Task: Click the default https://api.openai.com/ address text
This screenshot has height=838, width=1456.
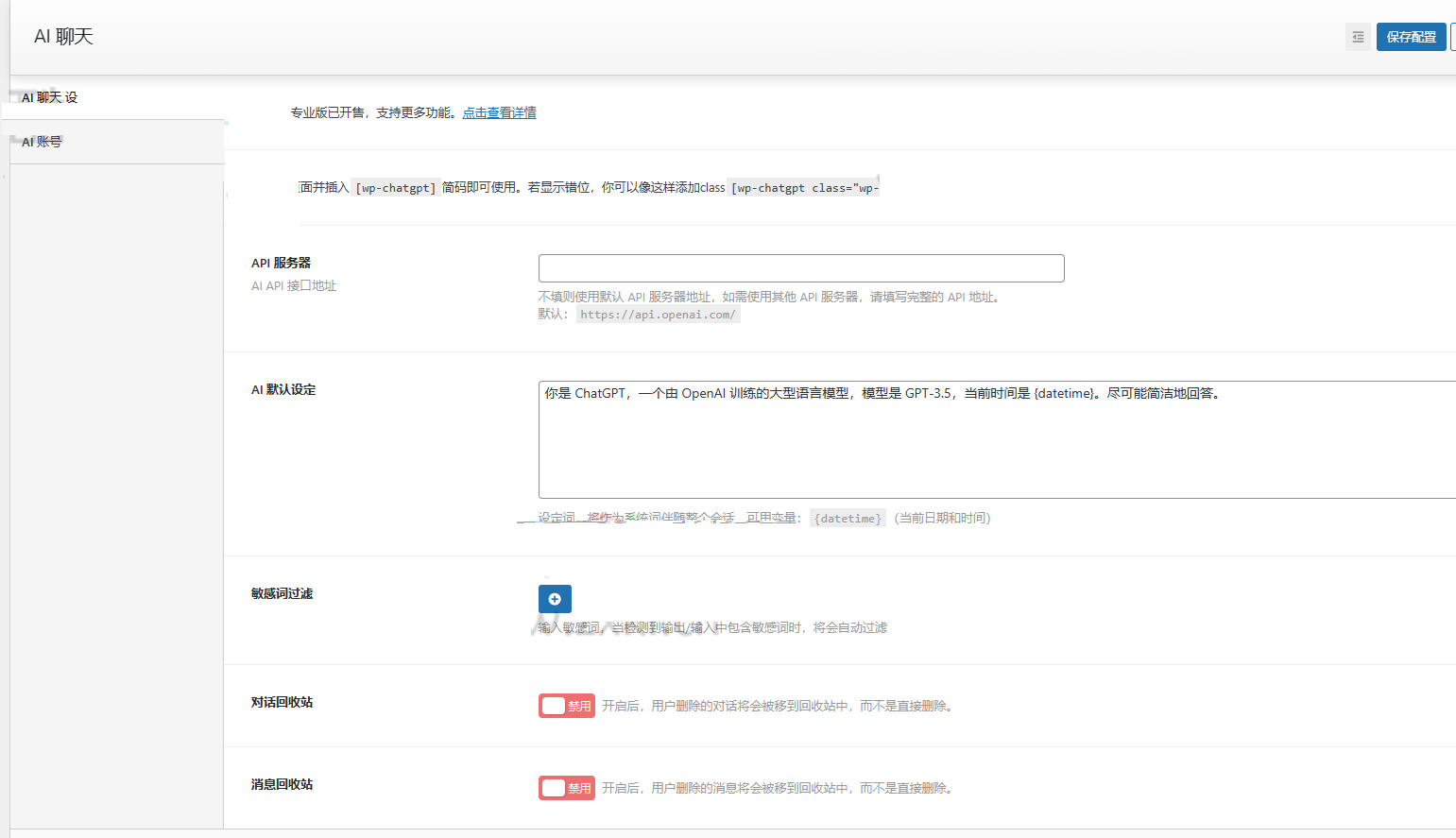Action: pyautogui.click(x=658, y=314)
